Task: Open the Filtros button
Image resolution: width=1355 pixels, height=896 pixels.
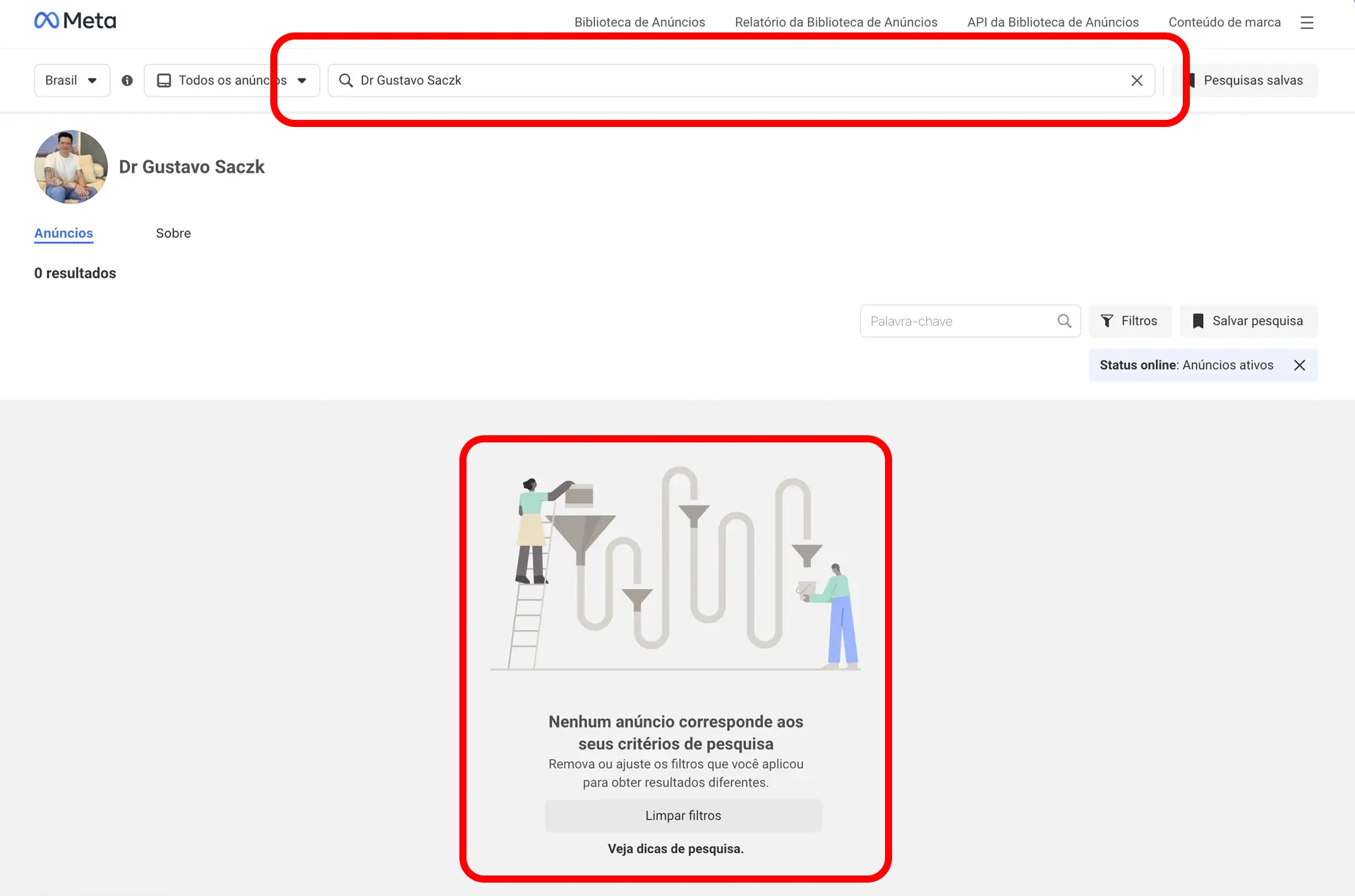Action: point(1130,321)
